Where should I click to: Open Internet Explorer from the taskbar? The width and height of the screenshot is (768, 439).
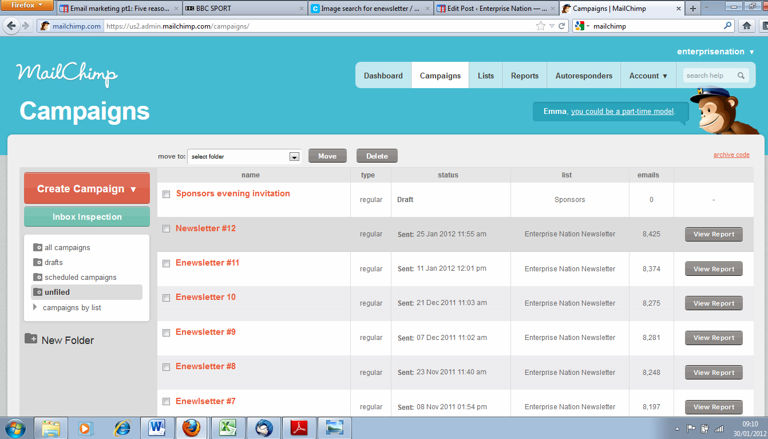121,428
